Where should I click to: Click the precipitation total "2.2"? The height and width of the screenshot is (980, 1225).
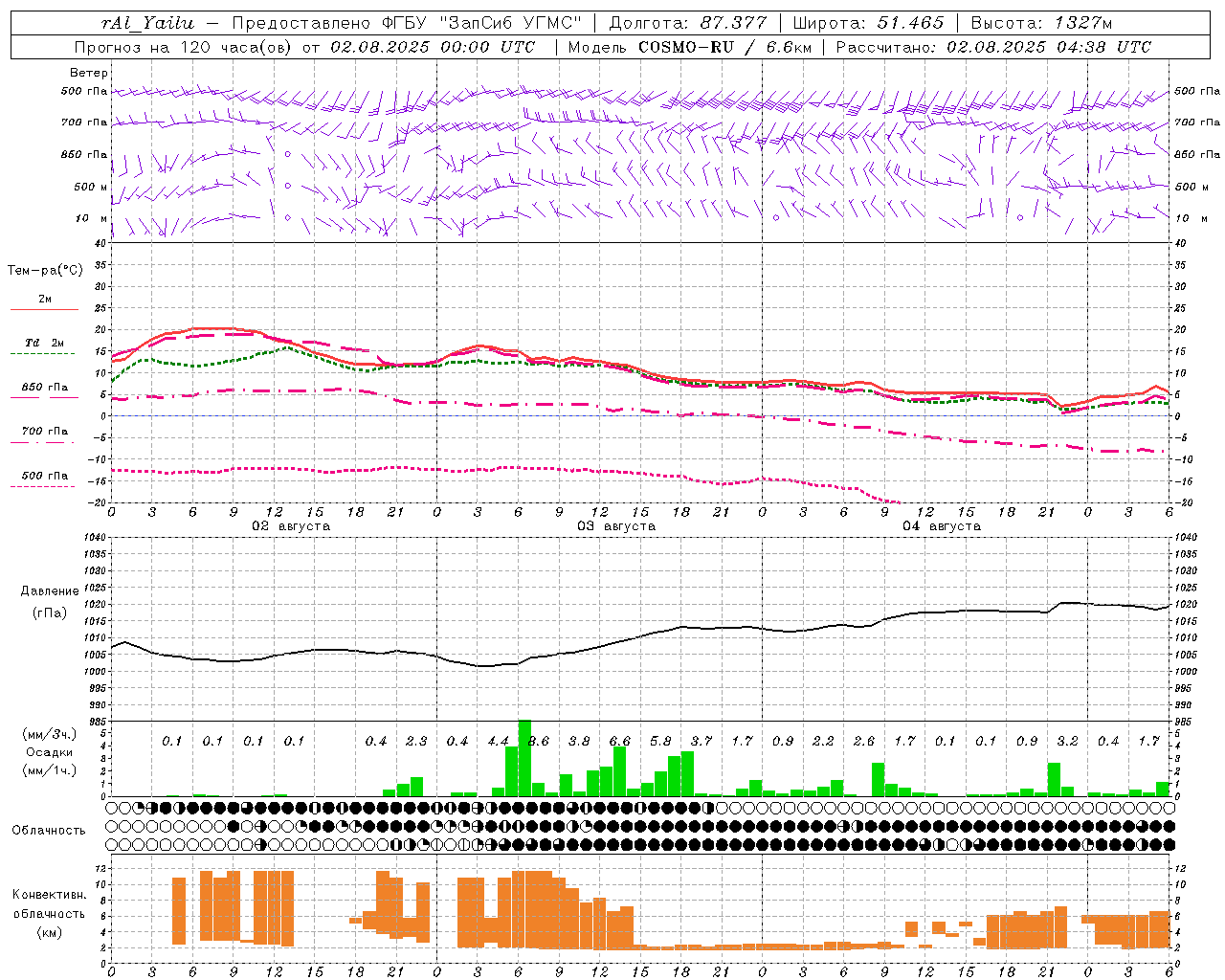[823, 742]
